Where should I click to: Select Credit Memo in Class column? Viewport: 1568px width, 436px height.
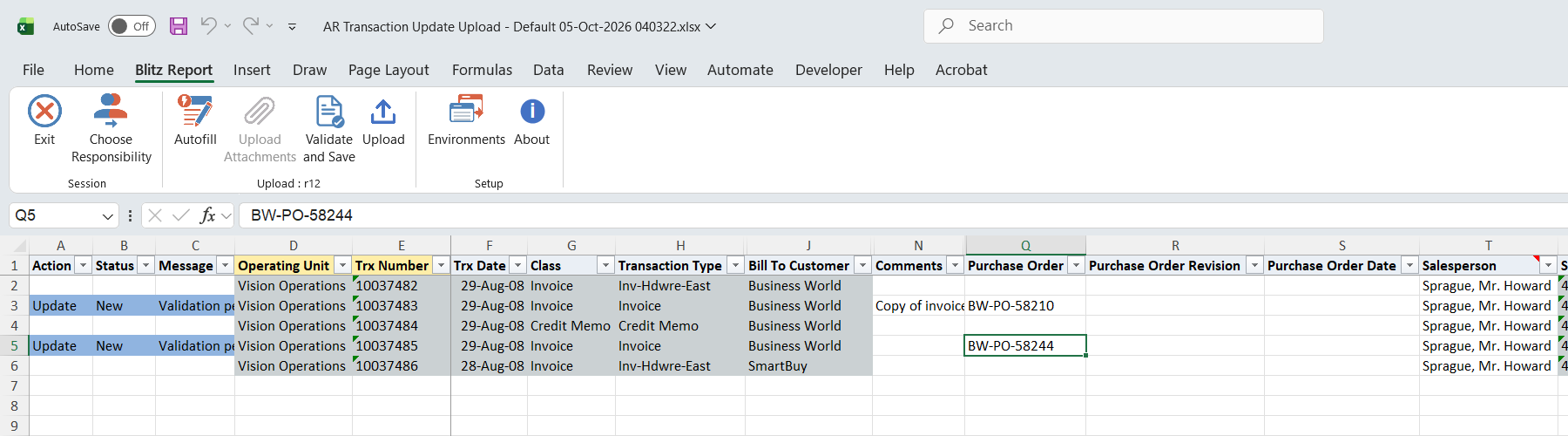571,326
